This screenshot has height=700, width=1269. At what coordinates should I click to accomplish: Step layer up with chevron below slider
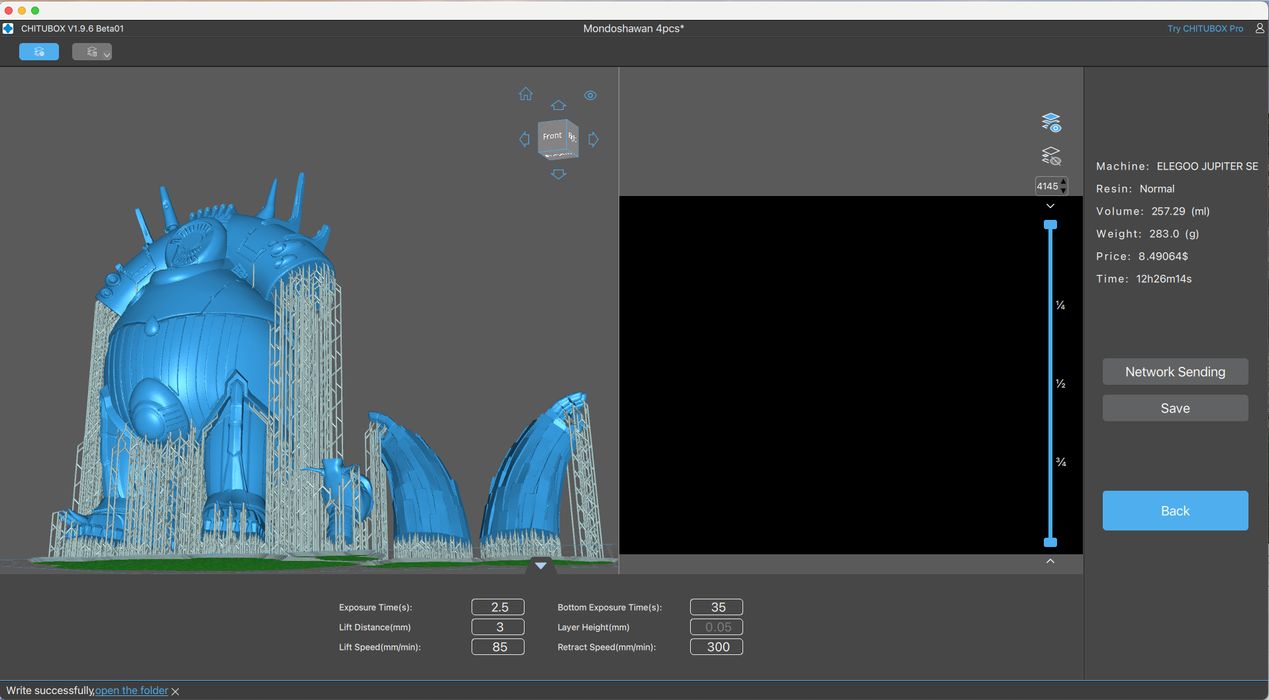1050,561
